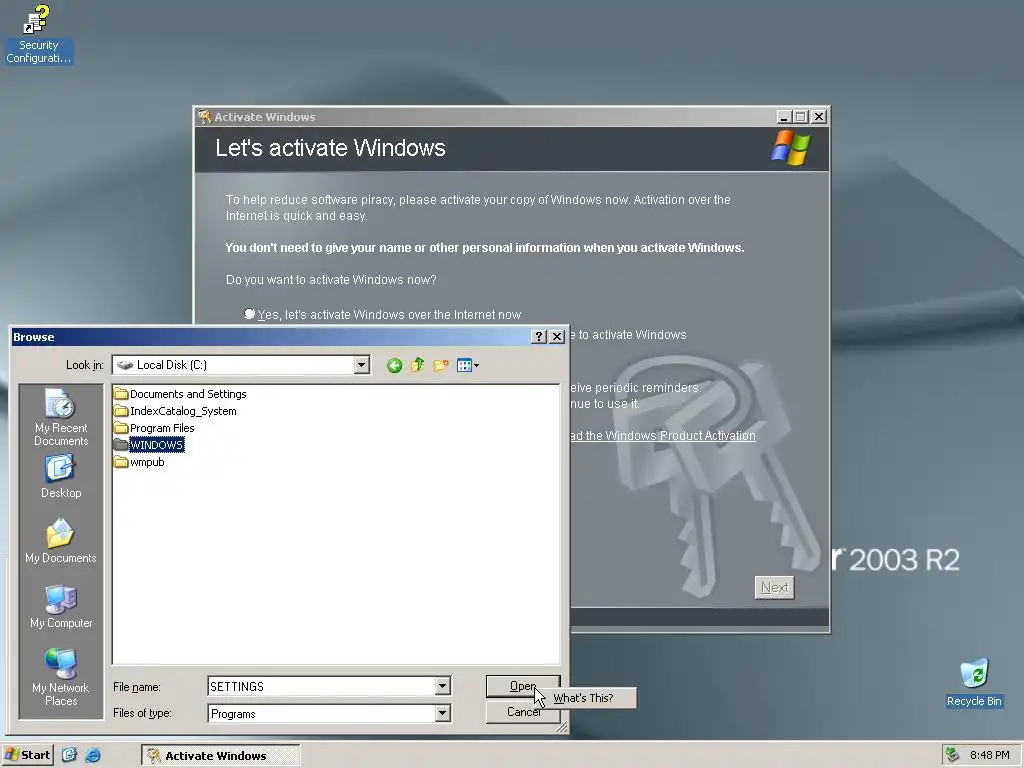Click the Show Desktop quick launch icon

click(69, 755)
